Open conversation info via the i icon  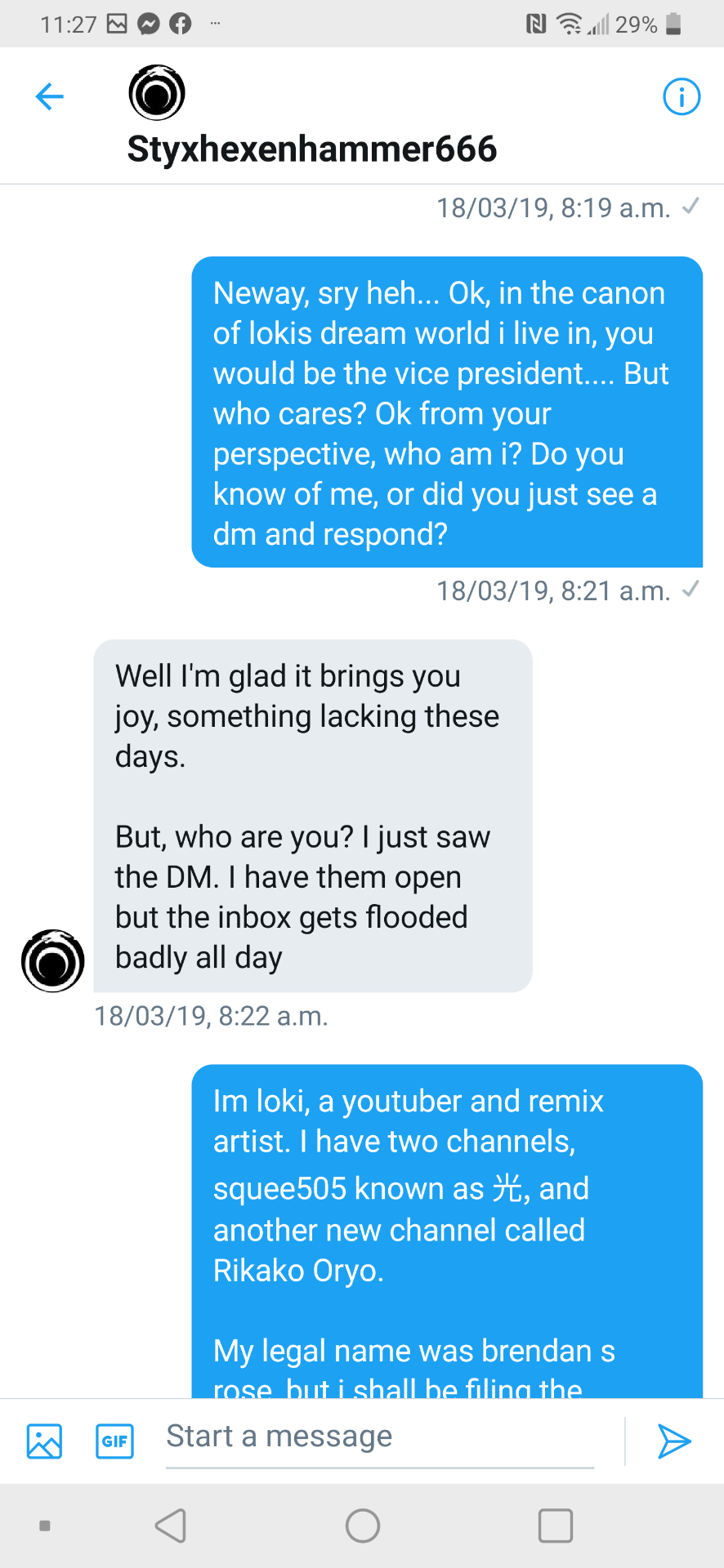[681, 96]
